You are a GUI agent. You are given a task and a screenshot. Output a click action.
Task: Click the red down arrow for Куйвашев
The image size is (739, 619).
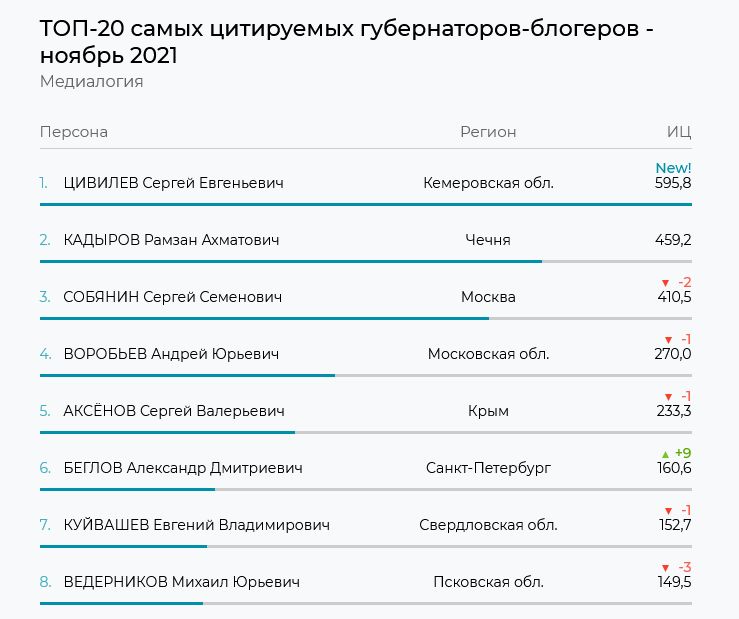click(x=668, y=510)
